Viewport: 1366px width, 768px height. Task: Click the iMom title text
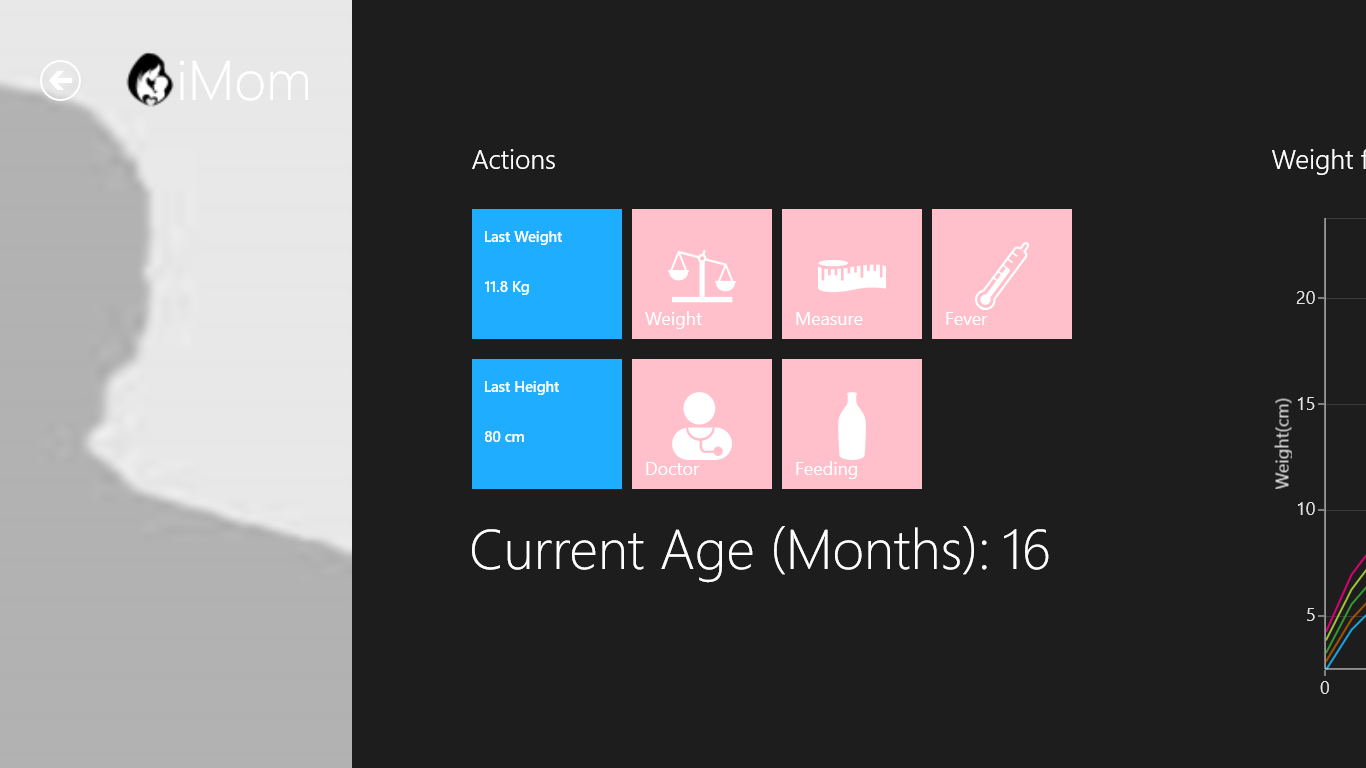[244, 82]
